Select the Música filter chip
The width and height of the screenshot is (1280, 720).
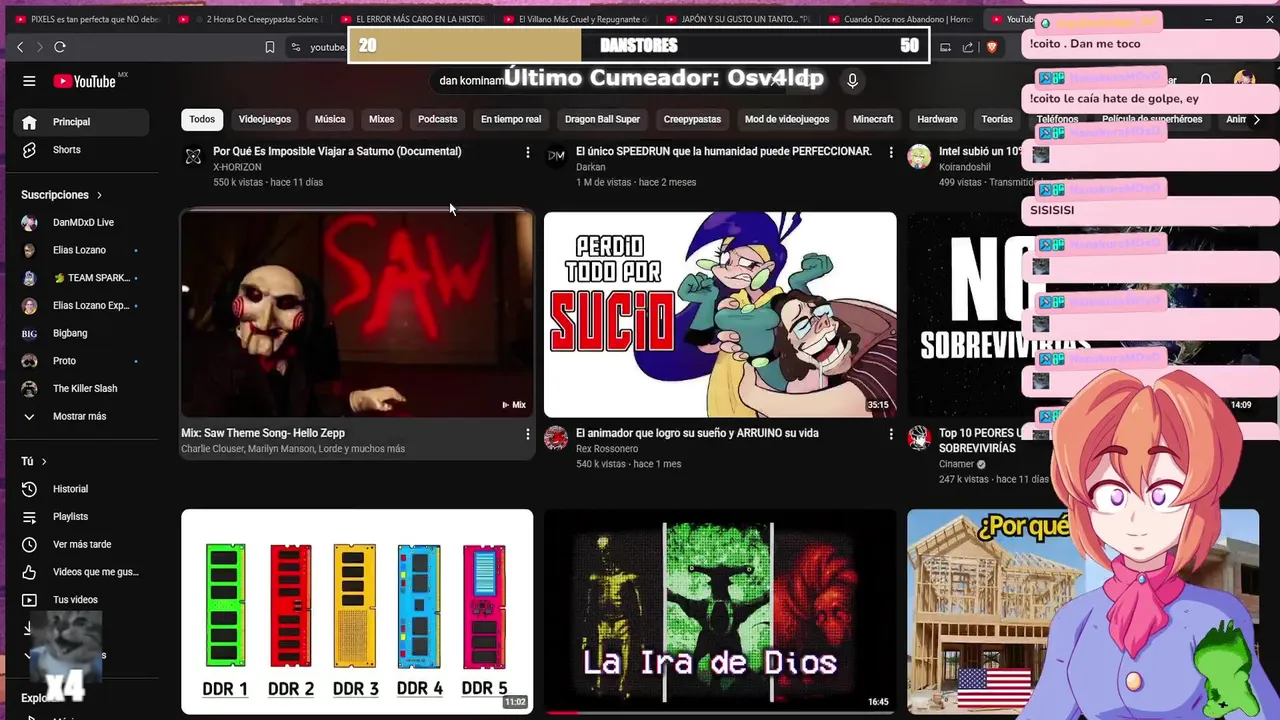click(x=330, y=119)
